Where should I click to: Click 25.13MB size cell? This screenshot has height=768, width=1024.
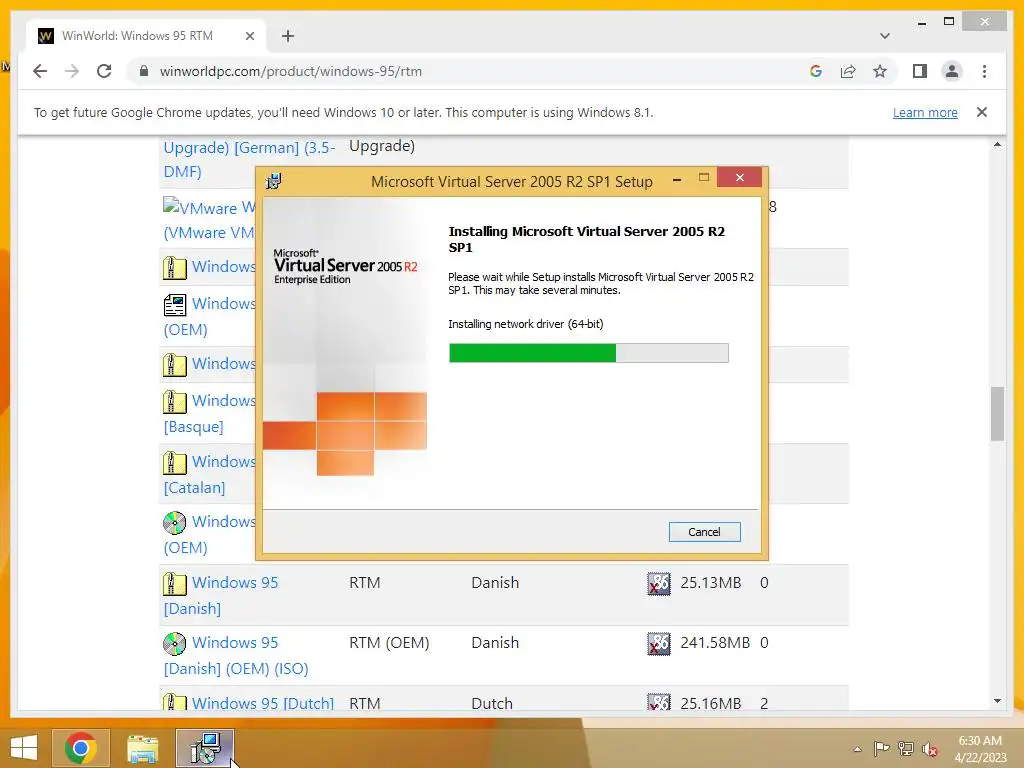(x=711, y=583)
